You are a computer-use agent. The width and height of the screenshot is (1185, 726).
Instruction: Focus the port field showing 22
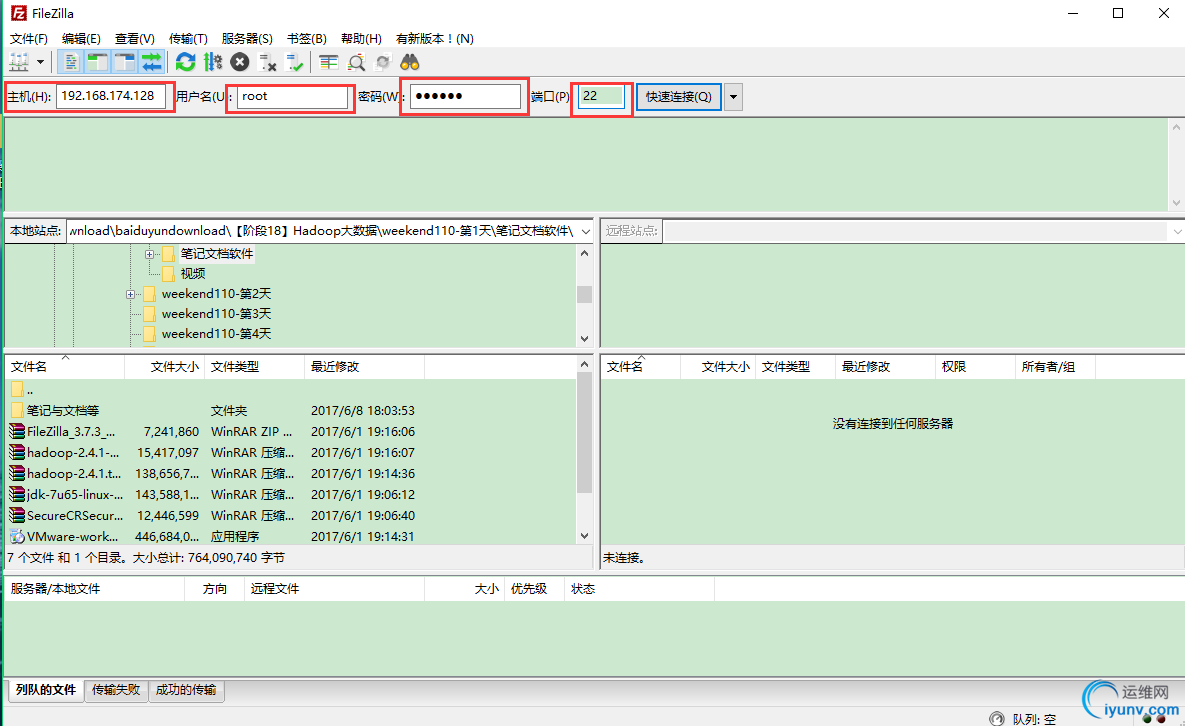pyautogui.click(x=601, y=97)
